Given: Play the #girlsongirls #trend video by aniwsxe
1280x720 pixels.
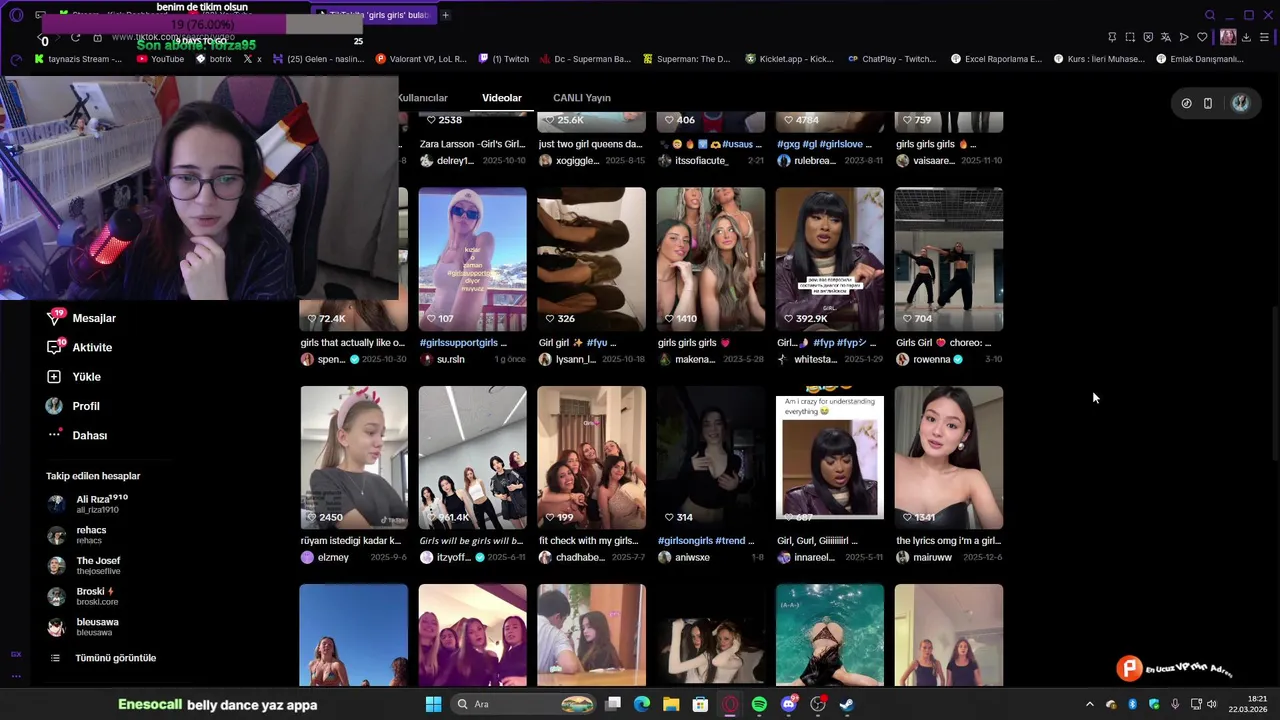Looking at the screenshot, I should (x=711, y=457).
